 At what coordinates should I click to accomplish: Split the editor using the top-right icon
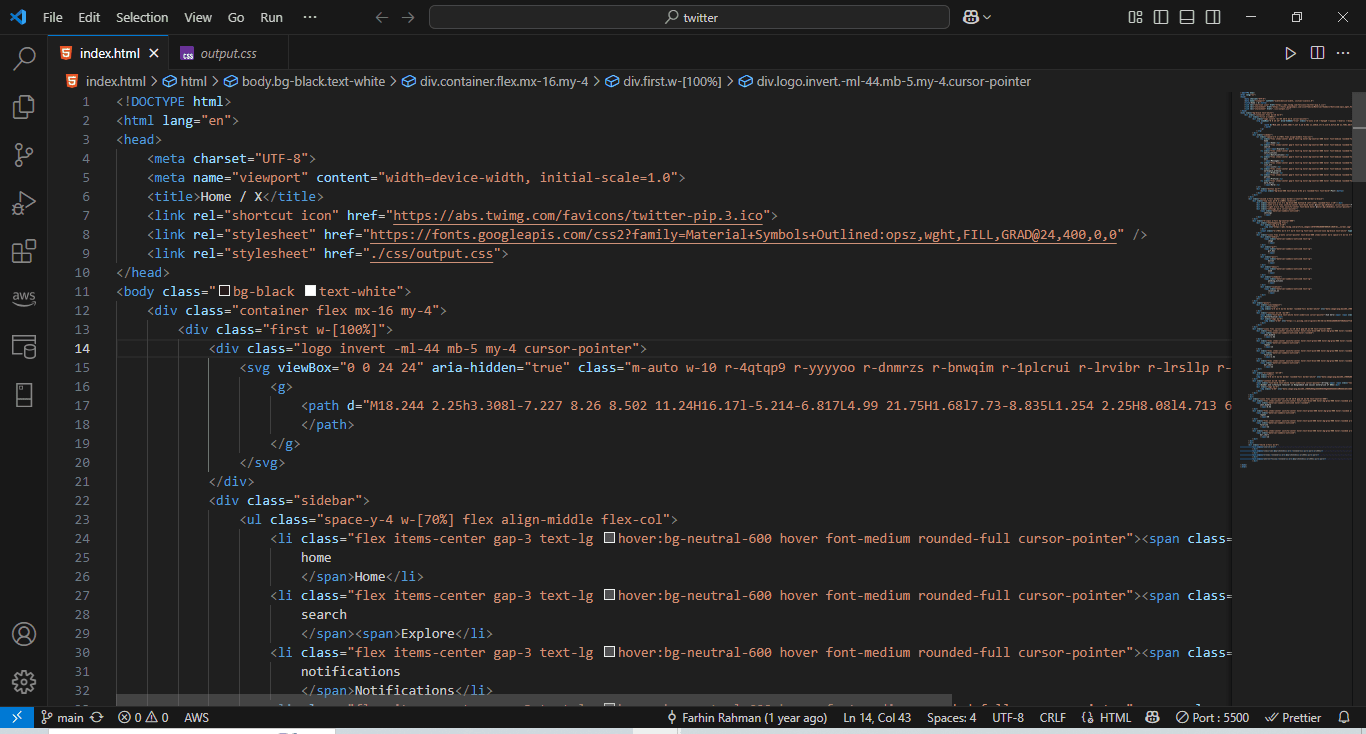(1317, 53)
